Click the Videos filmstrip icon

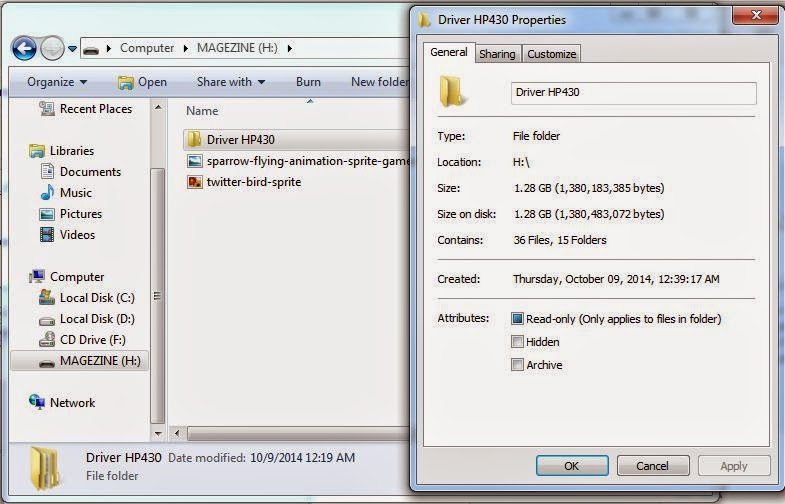point(47,235)
